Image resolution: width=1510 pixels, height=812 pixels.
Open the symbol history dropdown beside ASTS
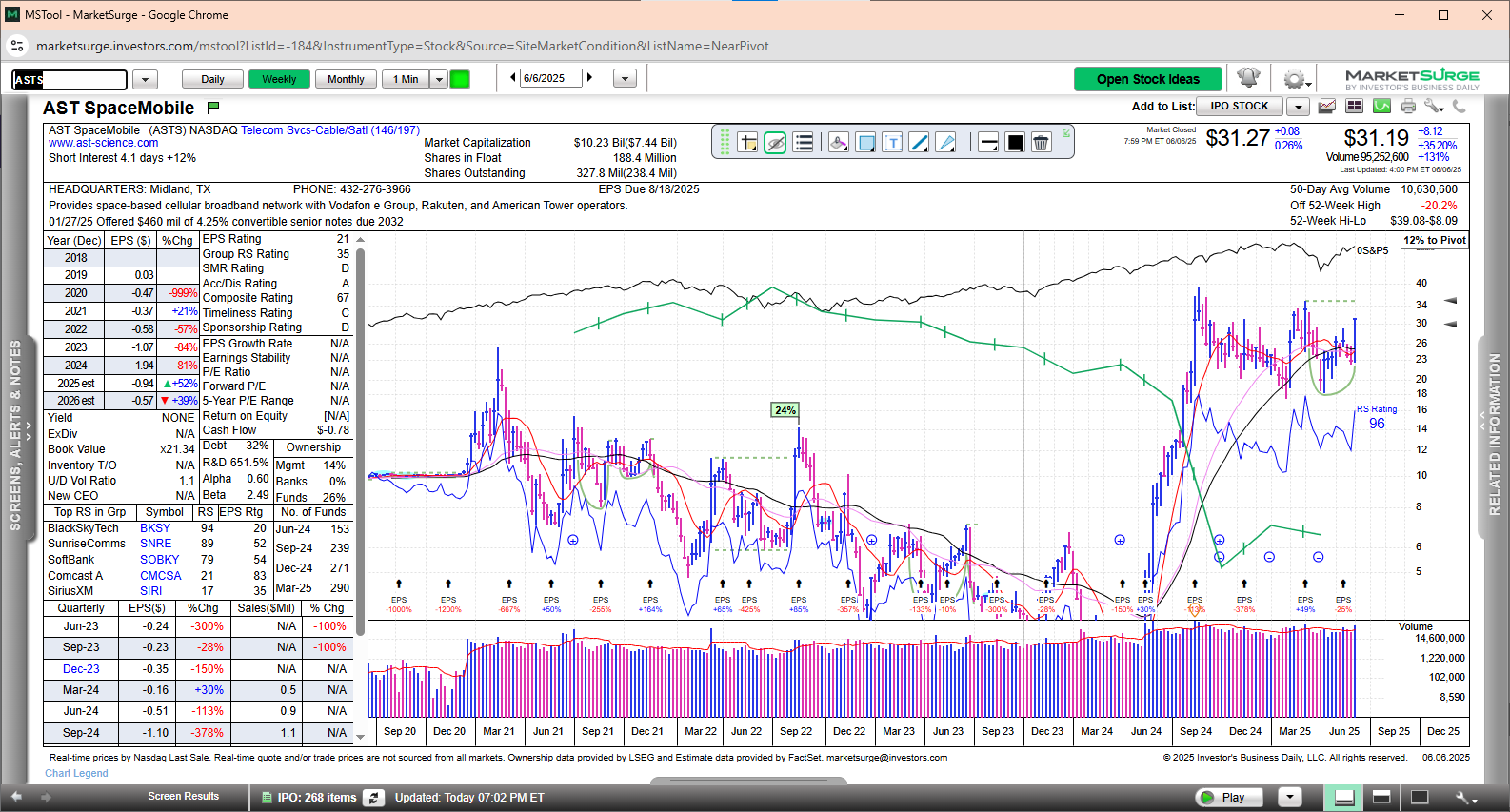(x=145, y=80)
